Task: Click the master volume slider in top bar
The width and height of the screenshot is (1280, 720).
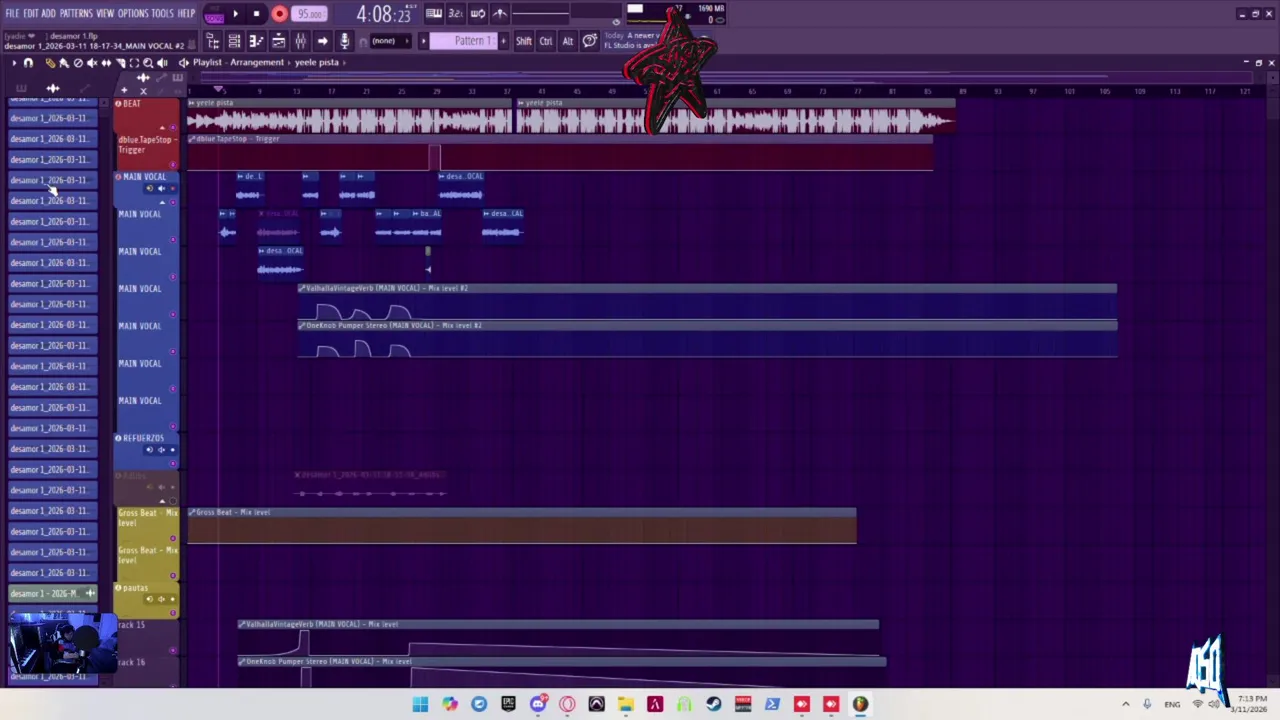Action: [541, 14]
